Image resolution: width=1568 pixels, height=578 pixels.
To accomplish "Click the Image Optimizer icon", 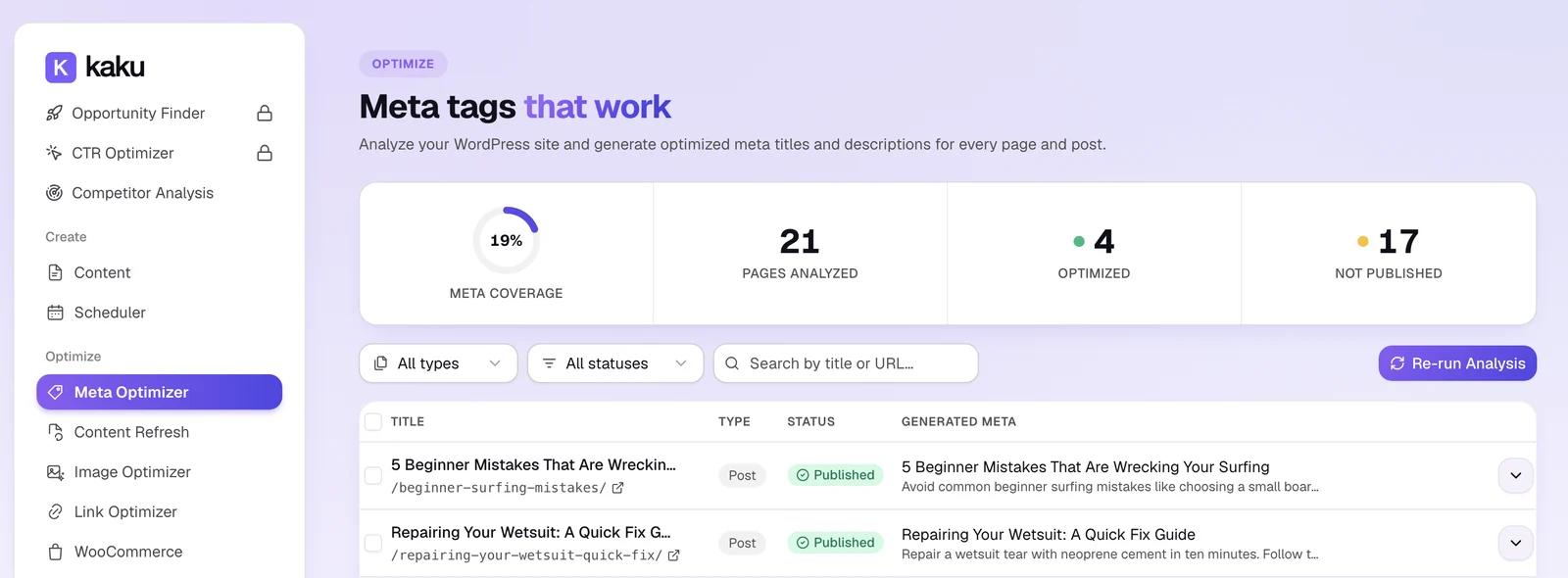I will (56, 472).
